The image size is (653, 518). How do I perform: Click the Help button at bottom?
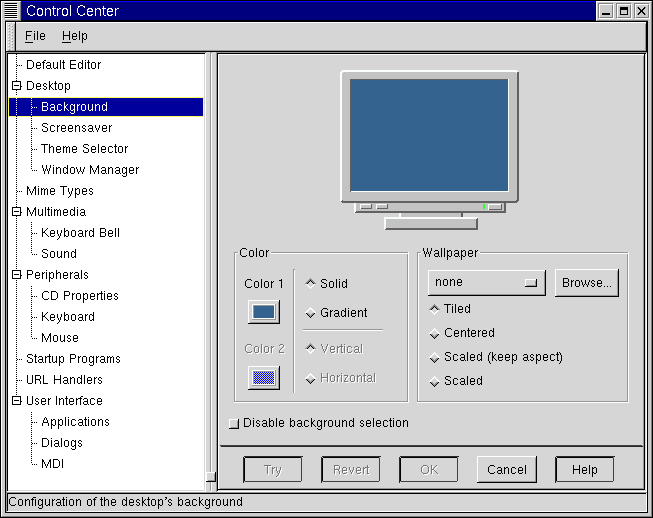pos(584,470)
